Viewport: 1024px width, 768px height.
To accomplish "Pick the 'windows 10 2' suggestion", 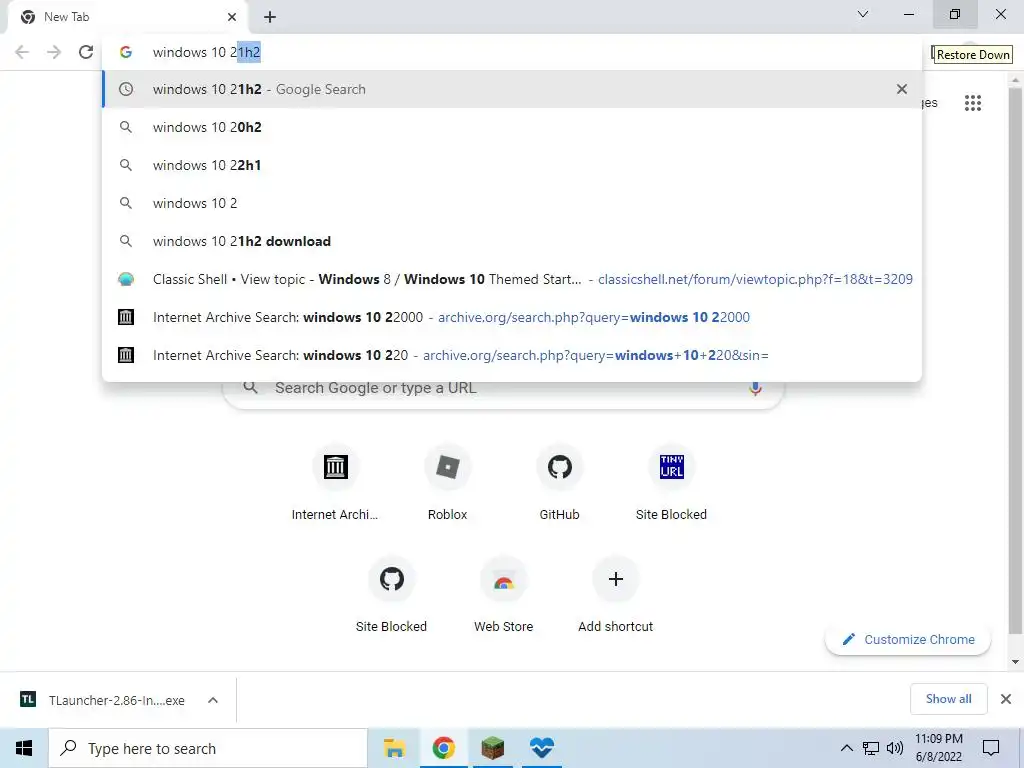I will pyautogui.click(x=512, y=203).
